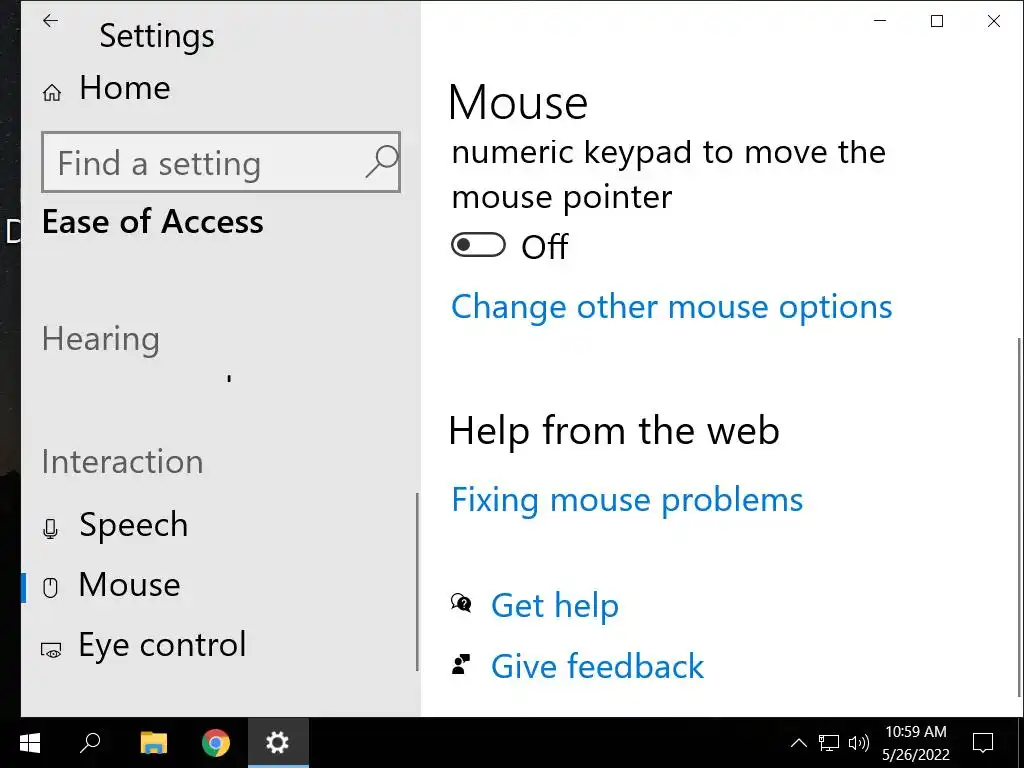
Task: Click the Get help chat icon
Action: click(x=461, y=603)
